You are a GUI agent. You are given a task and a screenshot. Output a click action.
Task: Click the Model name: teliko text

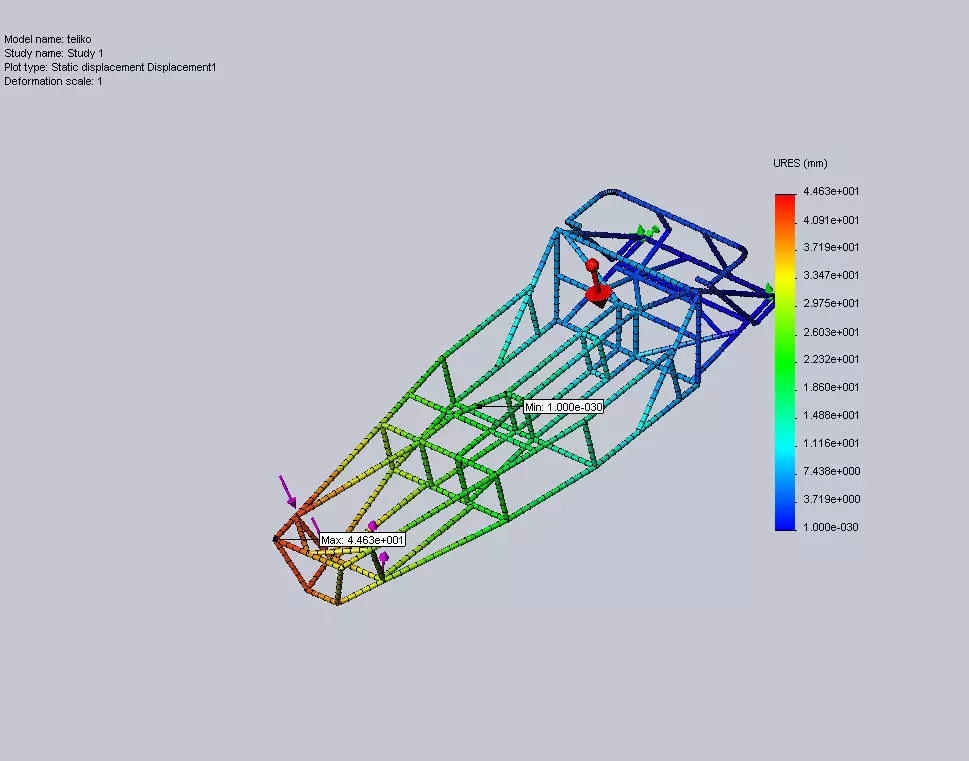pyautogui.click(x=48, y=39)
